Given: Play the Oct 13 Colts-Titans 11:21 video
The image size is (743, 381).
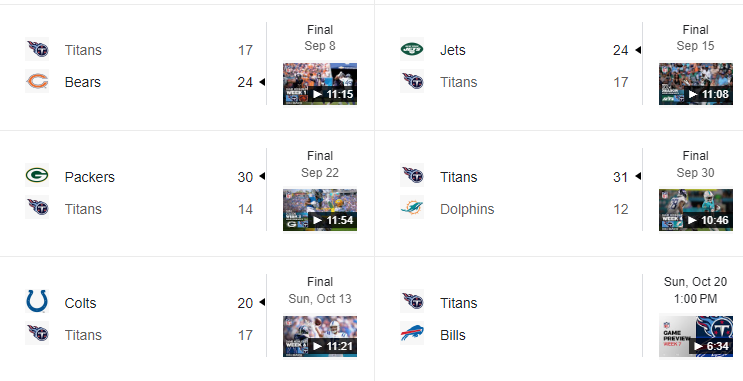Looking at the screenshot, I should click(x=320, y=336).
